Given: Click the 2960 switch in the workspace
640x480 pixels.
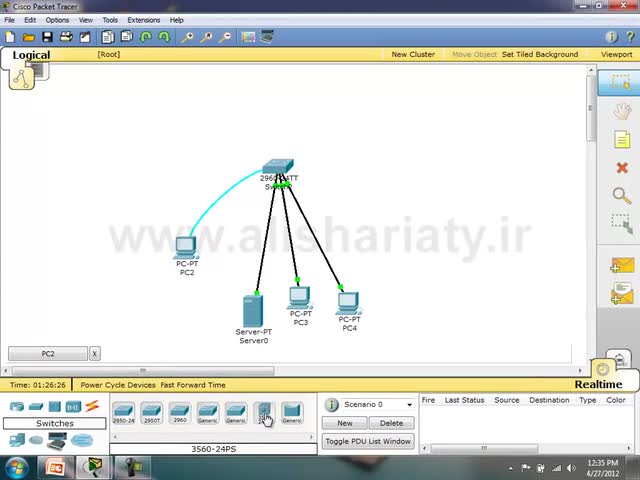Looking at the screenshot, I should [278, 166].
